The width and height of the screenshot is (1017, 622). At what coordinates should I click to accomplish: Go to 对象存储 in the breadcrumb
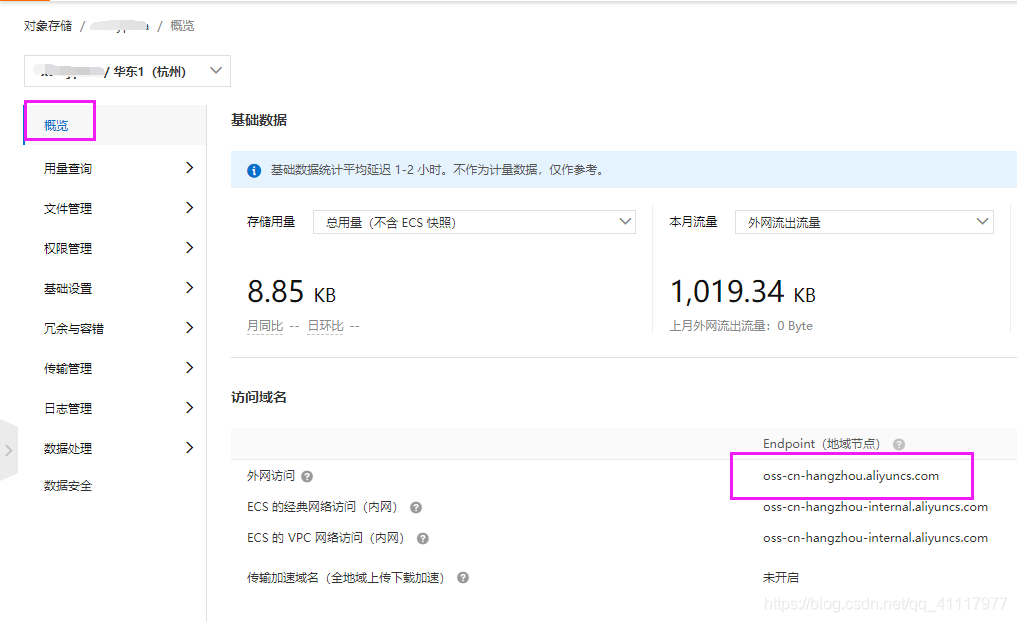pyautogui.click(x=48, y=26)
